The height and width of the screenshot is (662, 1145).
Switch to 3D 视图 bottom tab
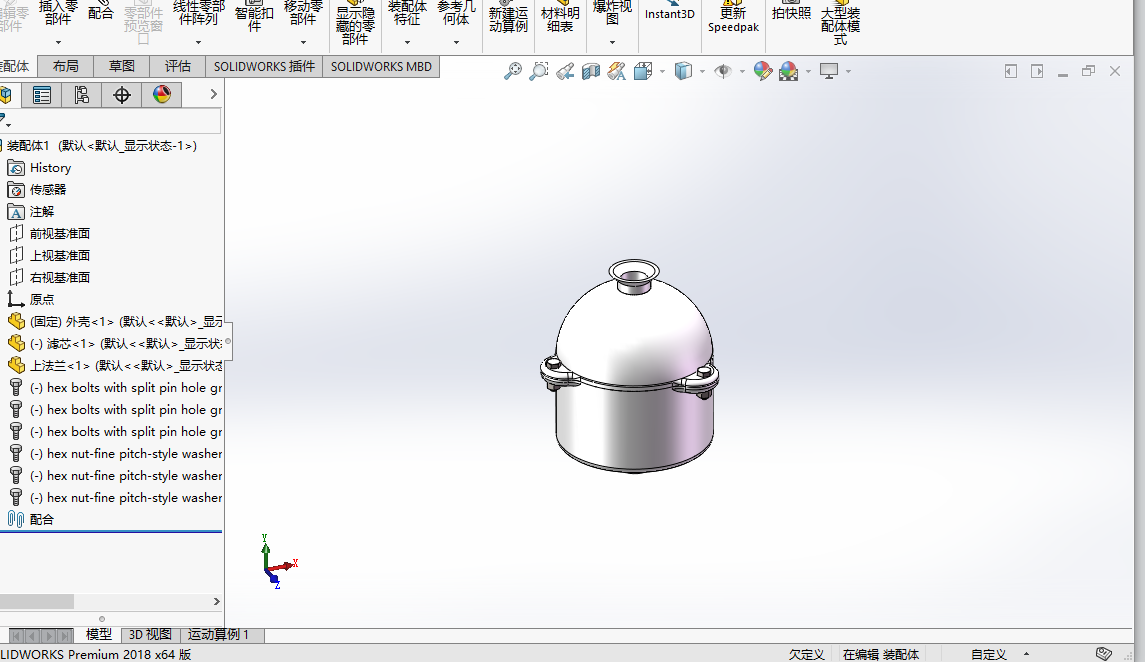click(x=150, y=635)
